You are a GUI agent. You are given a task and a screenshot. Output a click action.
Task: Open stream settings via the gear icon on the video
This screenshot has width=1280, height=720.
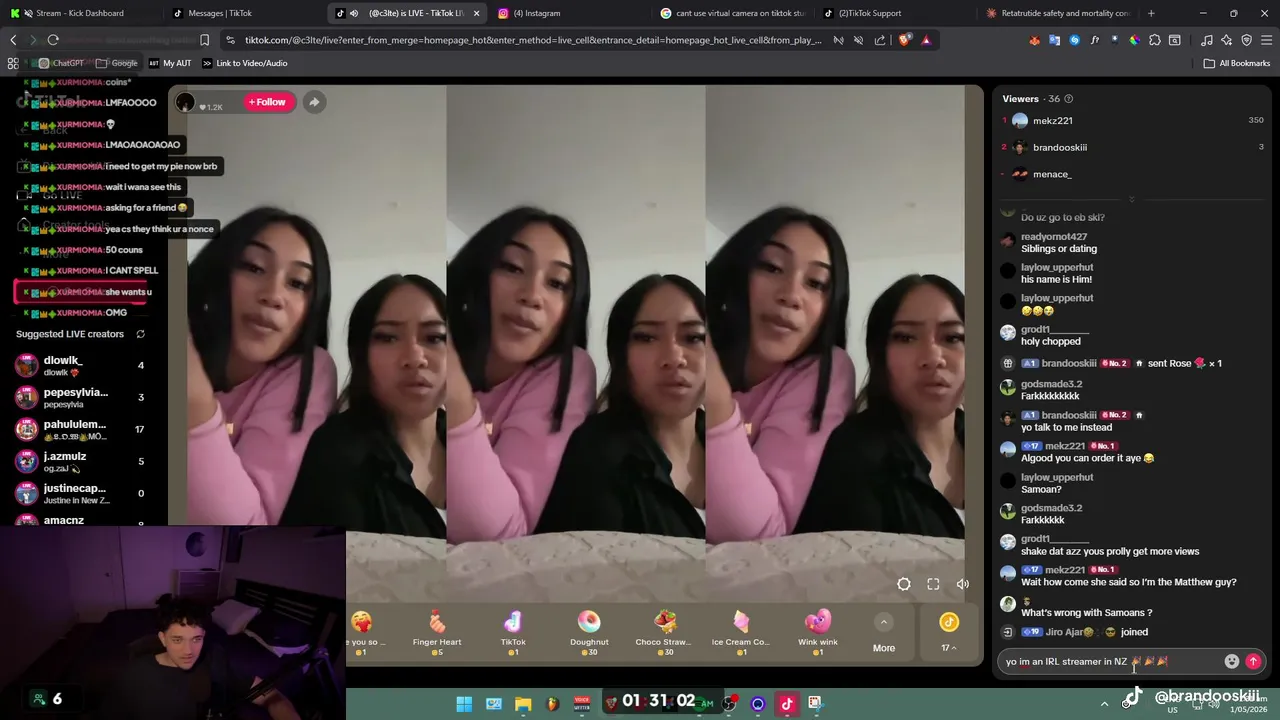(904, 584)
